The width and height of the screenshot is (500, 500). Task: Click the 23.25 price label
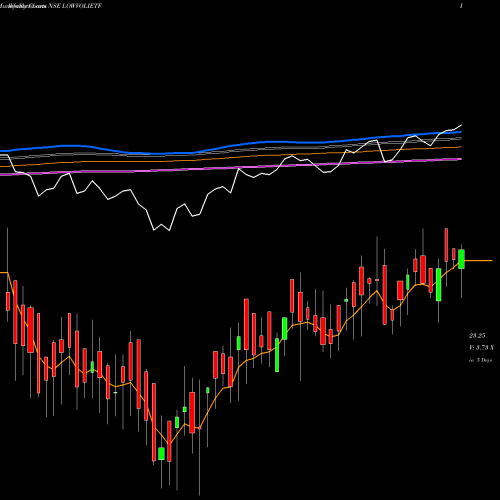tap(477, 335)
